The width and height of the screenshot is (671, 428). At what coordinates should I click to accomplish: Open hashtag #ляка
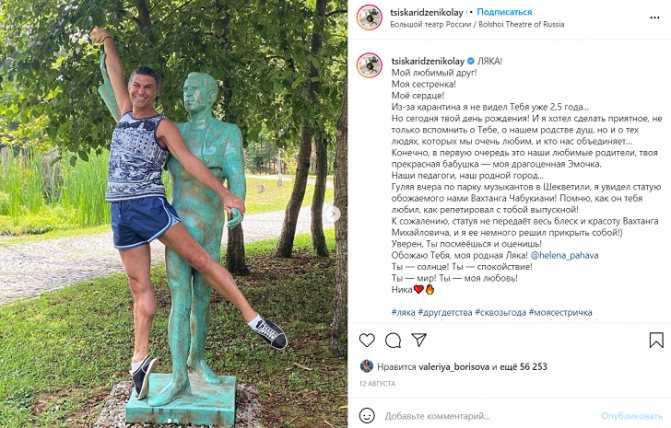coord(403,312)
